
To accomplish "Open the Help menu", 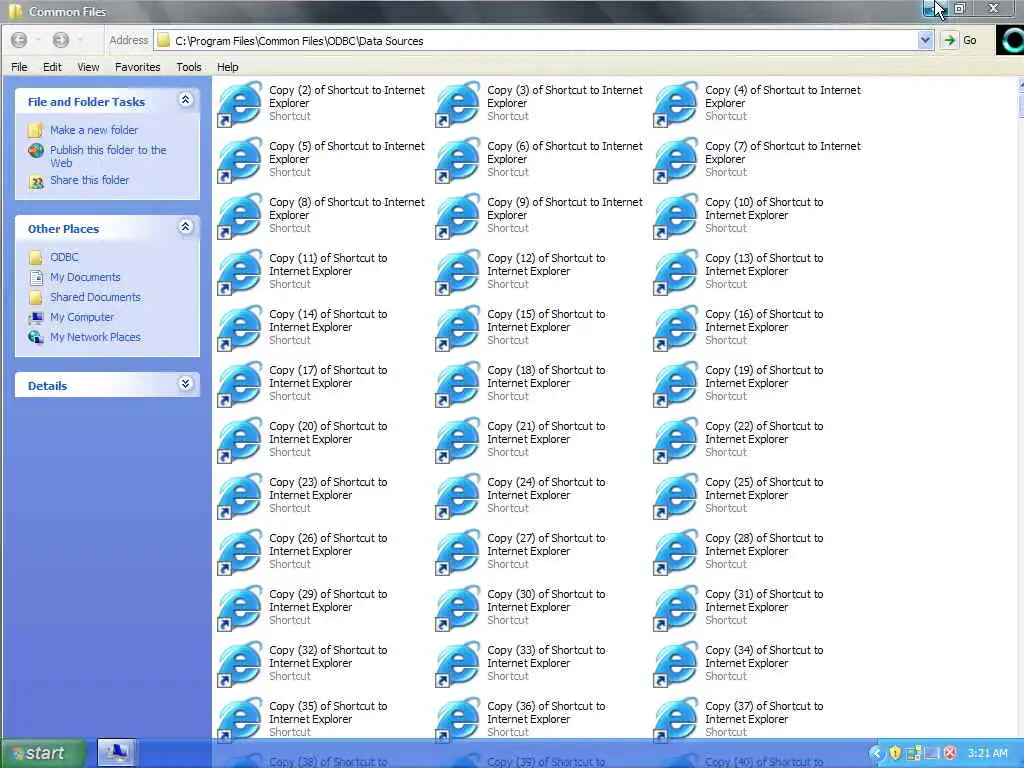I will click(227, 67).
